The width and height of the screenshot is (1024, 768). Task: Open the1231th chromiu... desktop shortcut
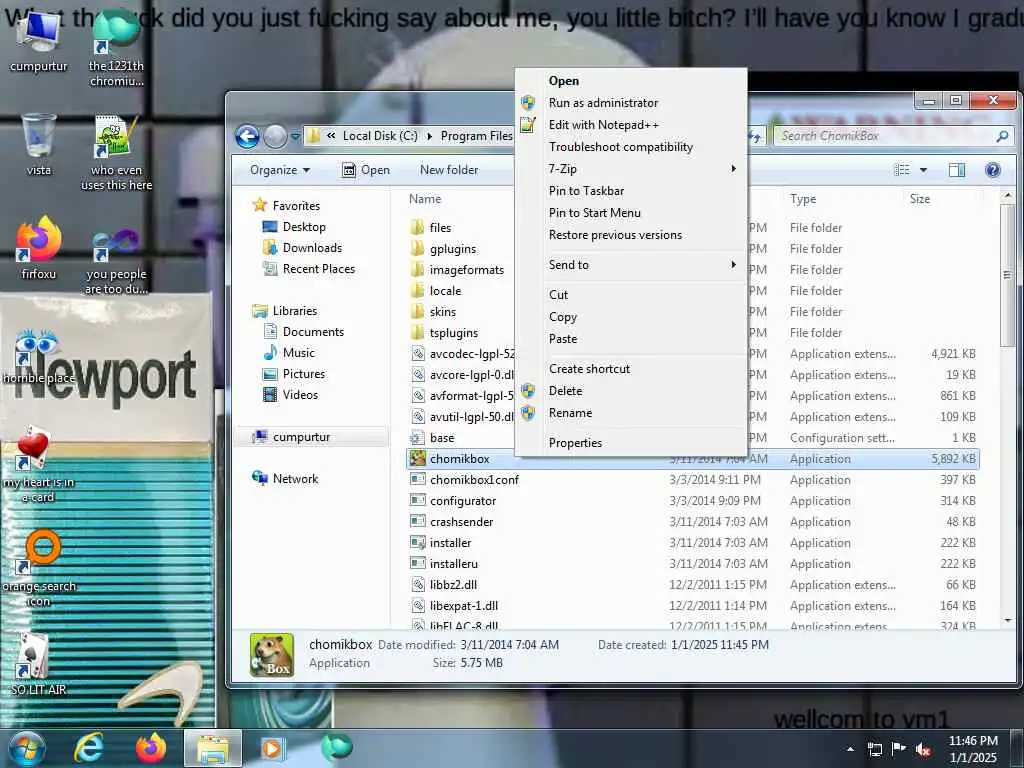tap(116, 49)
